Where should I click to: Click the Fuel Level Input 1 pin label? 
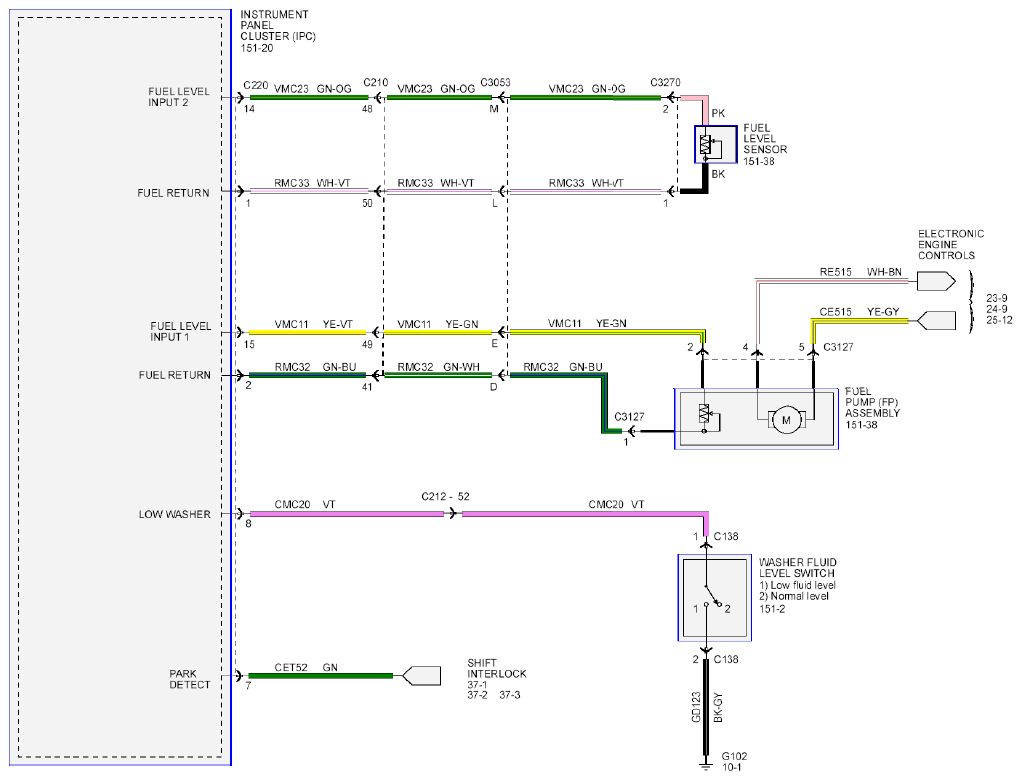click(x=181, y=331)
